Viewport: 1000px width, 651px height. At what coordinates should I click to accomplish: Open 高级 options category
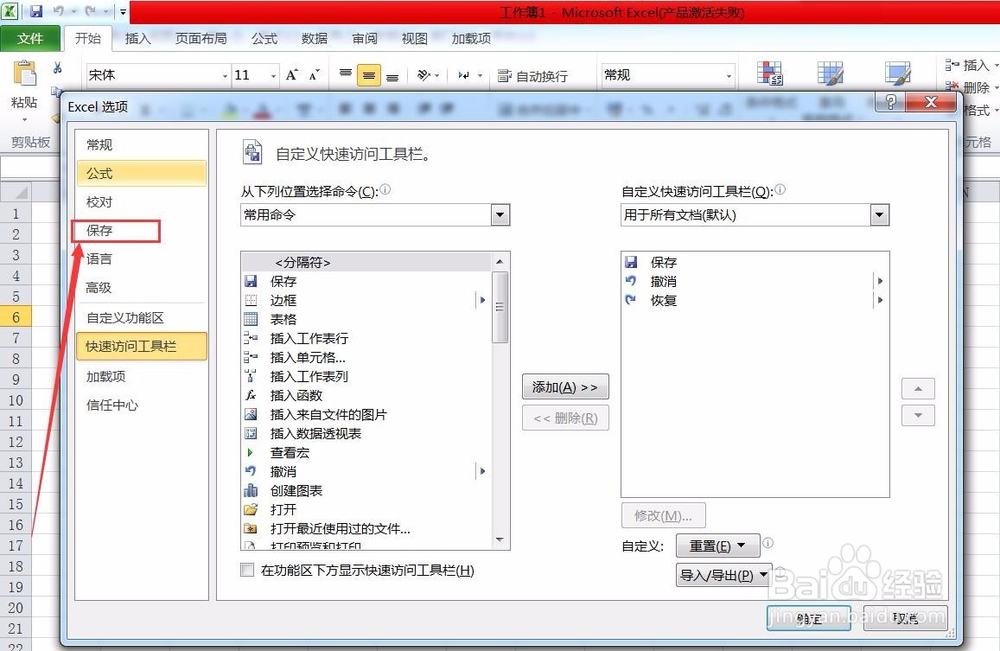coord(141,288)
